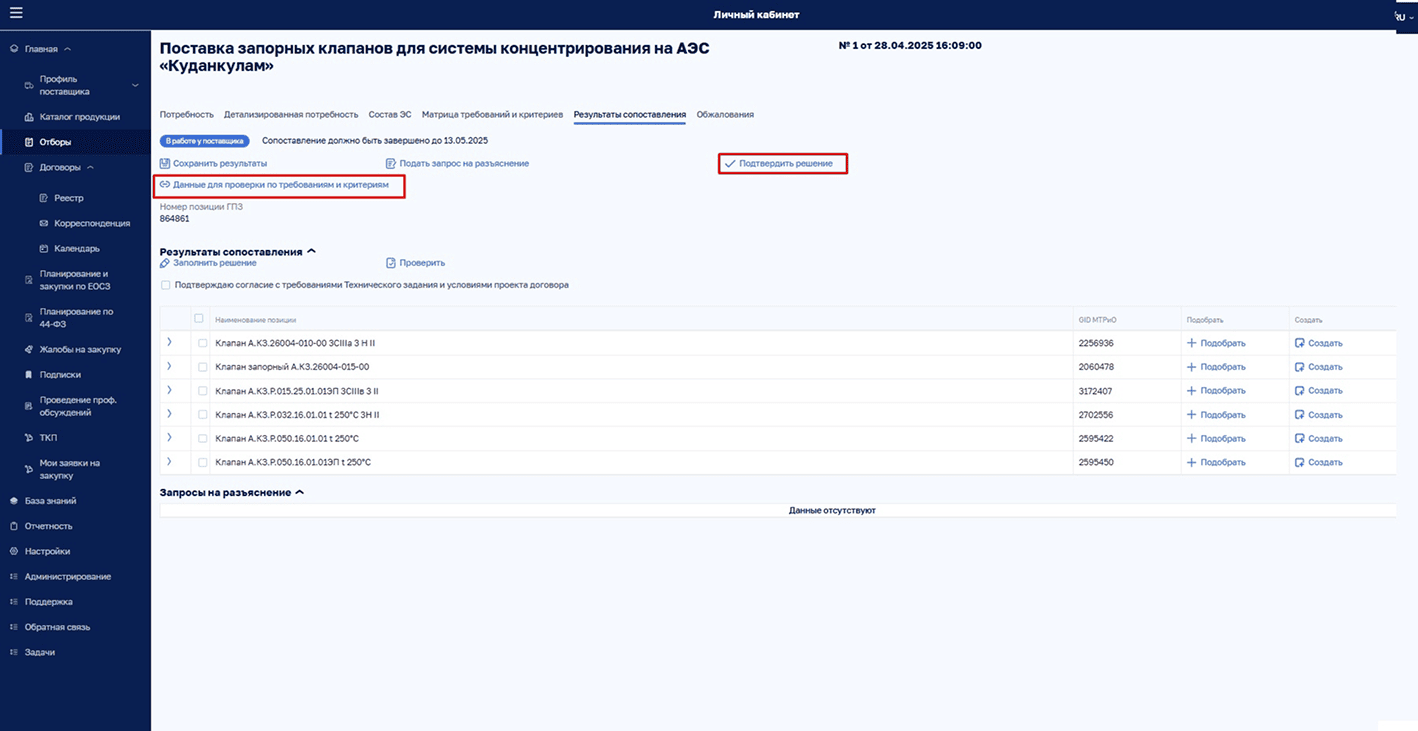Check the box for Клапан А.КЗ.Р.015.25.01.01ЭП
Image resolution: width=1418 pixels, height=731 pixels.
coord(203,391)
